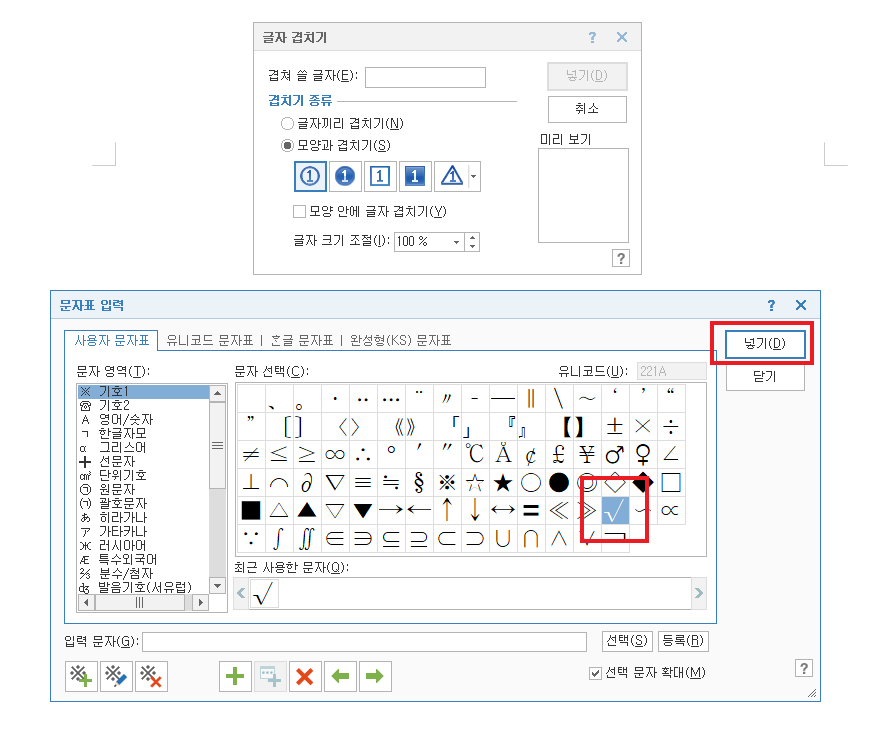The width and height of the screenshot is (871, 745).
Task: Select the 글자끼리 겹치기 radio button
Action: pyautogui.click(x=287, y=123)
